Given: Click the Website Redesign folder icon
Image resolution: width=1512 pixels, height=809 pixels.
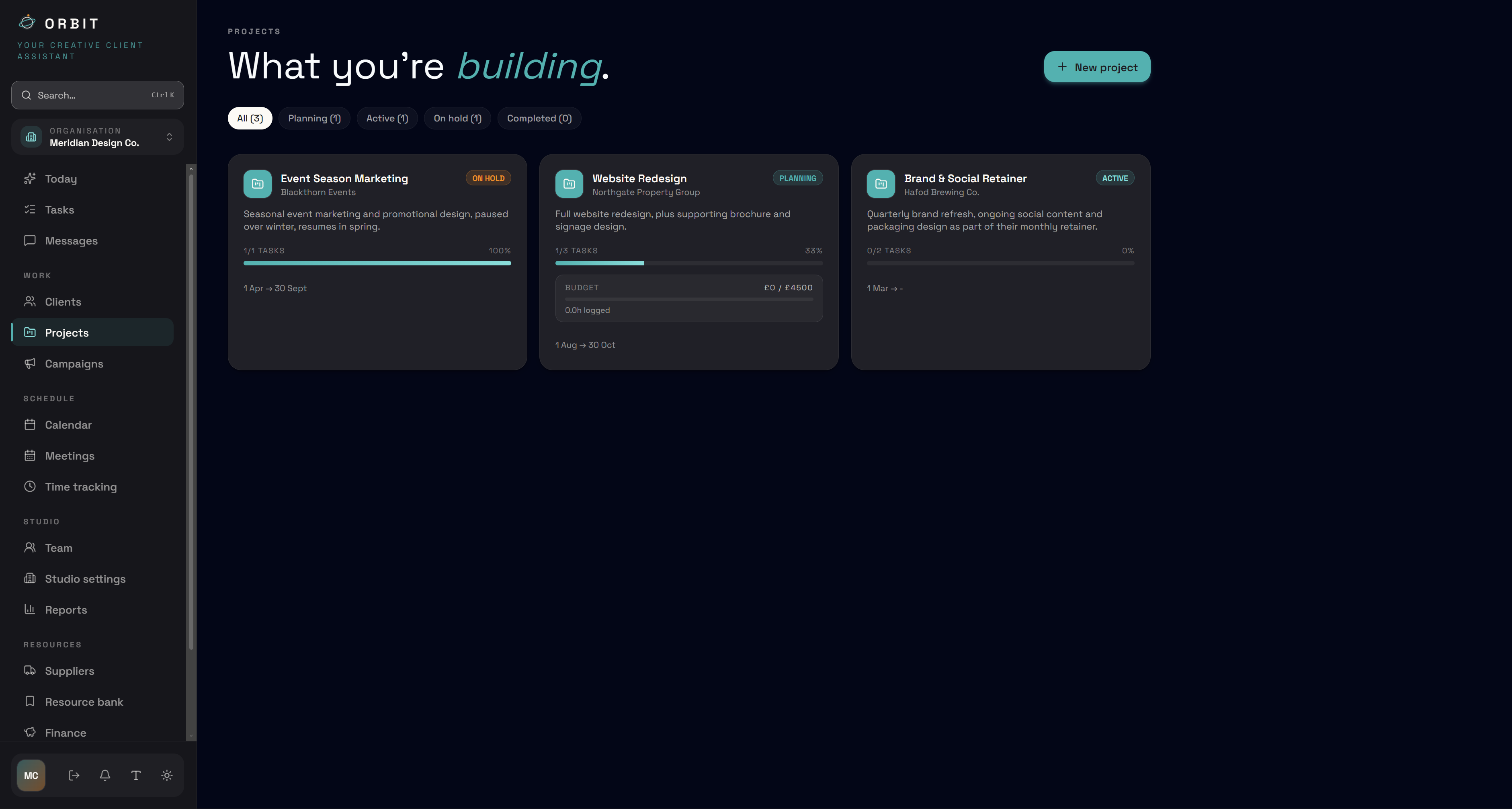Looking at the screenshot, I should tap(569, 184).
